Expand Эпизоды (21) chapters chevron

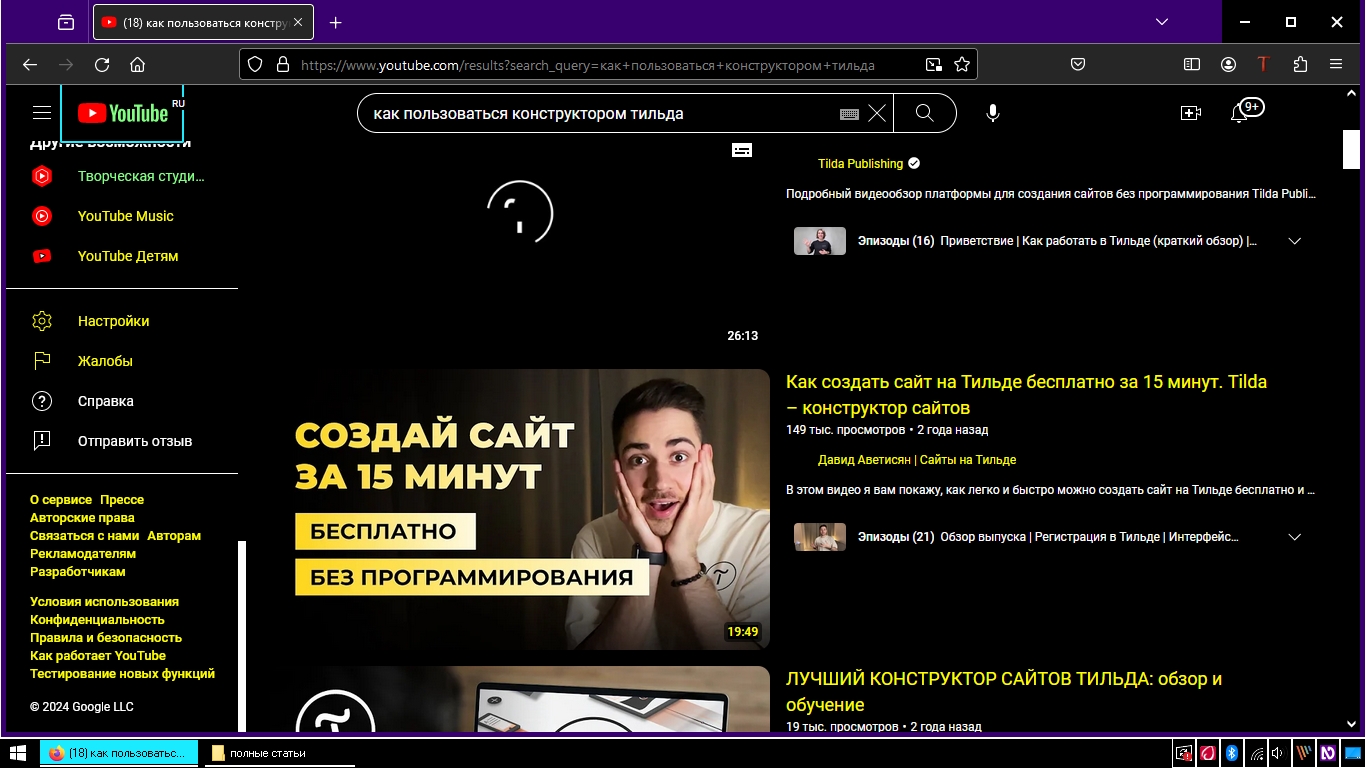click(x=1294, y=537)
